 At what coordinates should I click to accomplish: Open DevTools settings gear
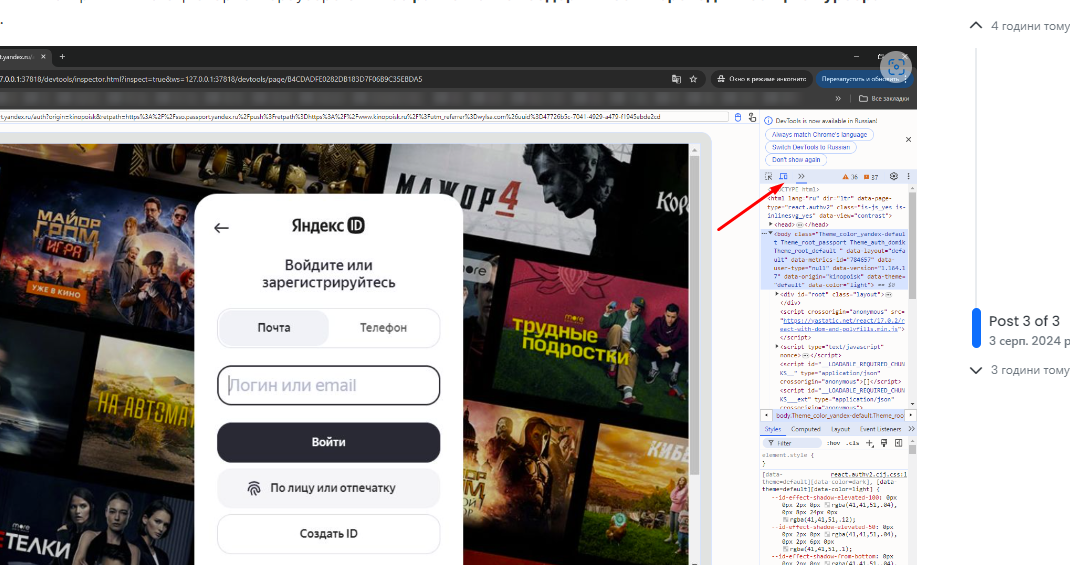pos(894,177)
